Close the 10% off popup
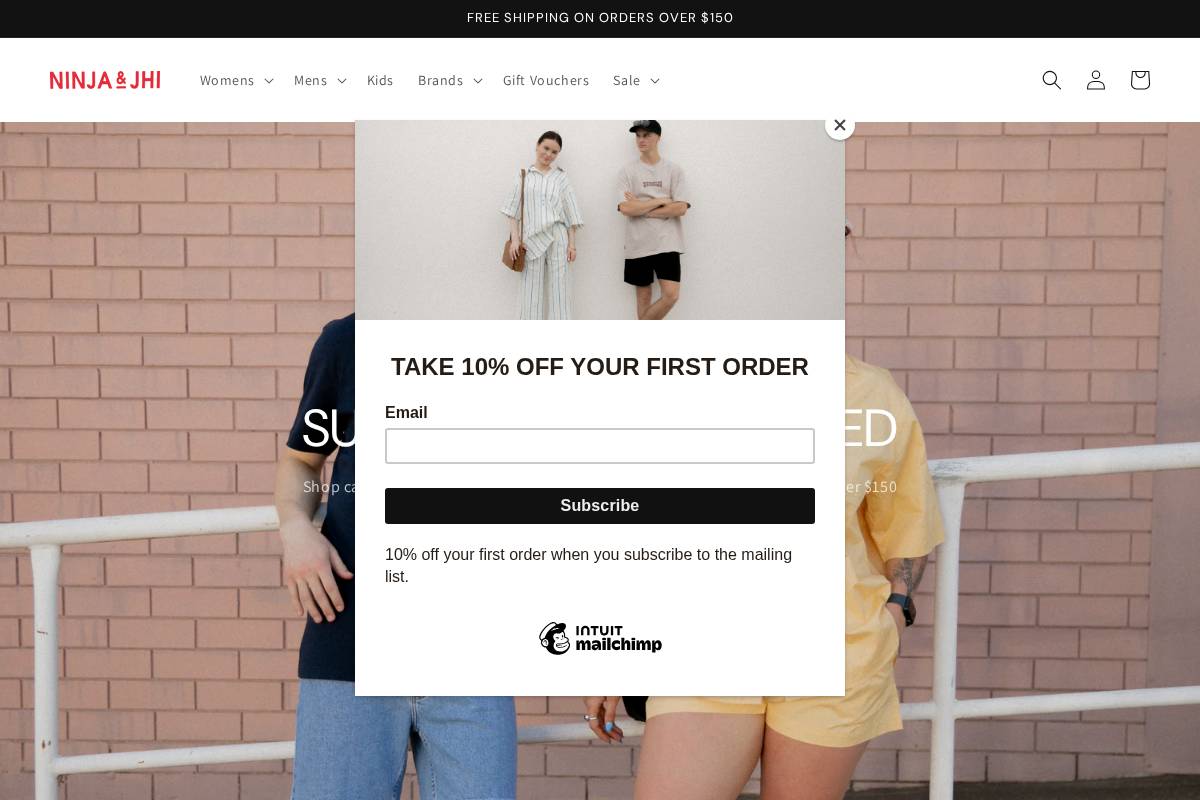 [x=840, y=125]
